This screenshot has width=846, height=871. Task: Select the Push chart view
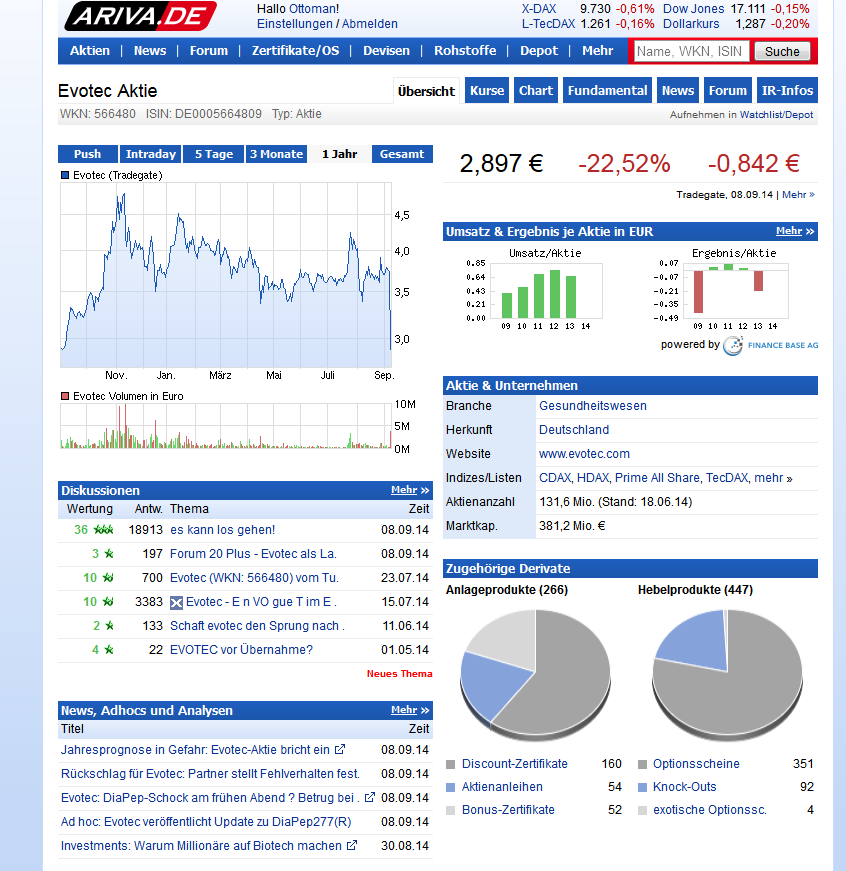click(x=88, y=154)
